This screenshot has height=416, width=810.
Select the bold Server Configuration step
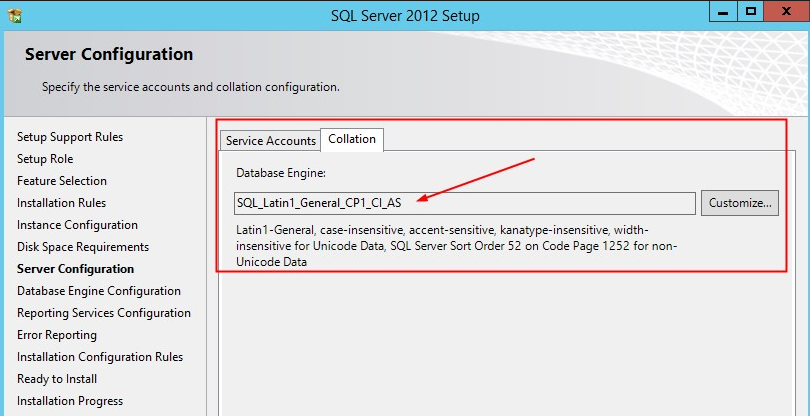75,269
